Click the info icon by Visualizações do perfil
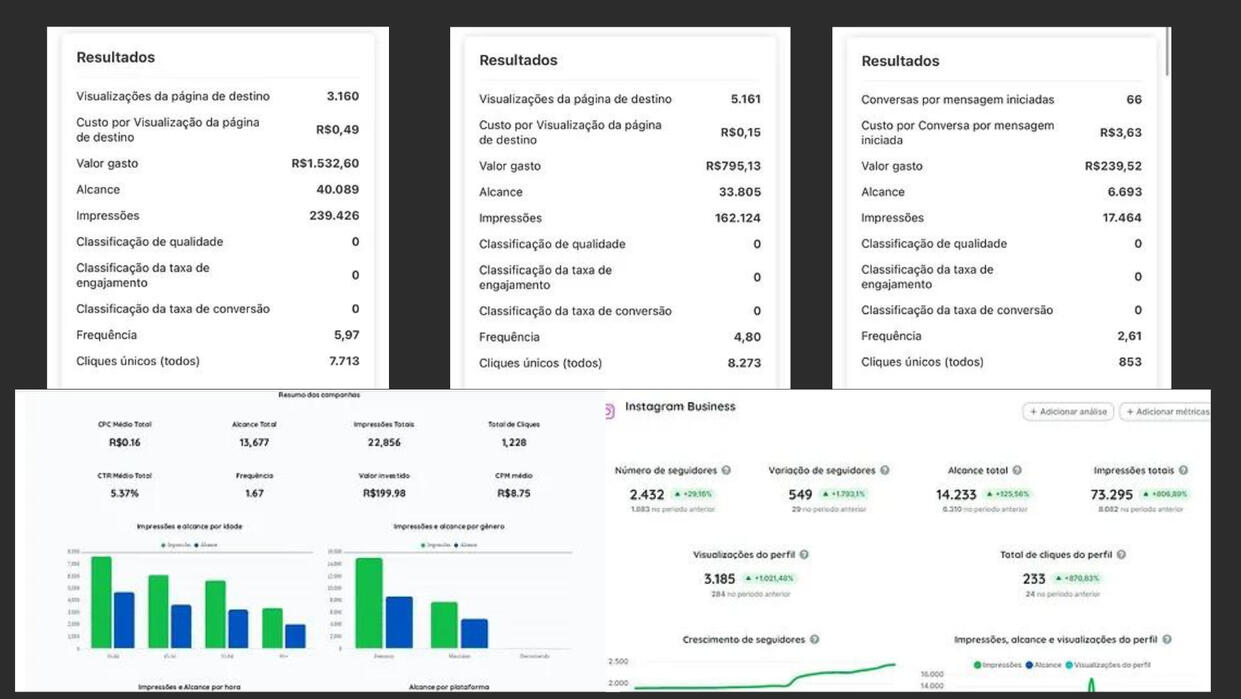The image size is (1241, 699). [804, 554]
